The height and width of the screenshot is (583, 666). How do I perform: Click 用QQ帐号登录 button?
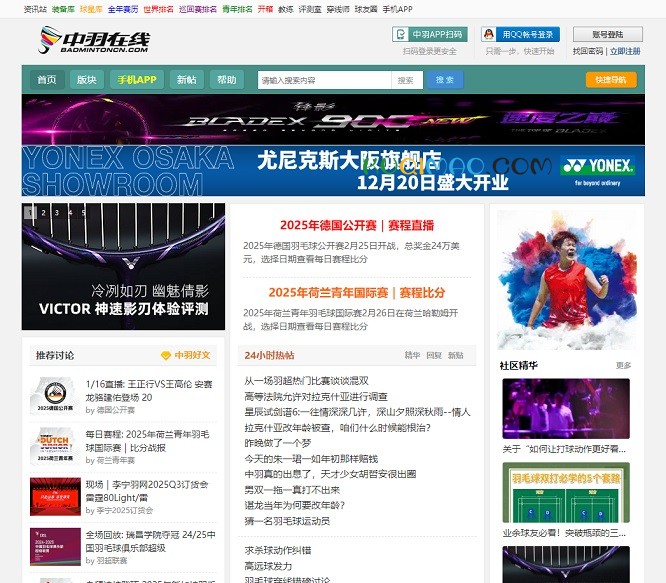click(520, 34)
